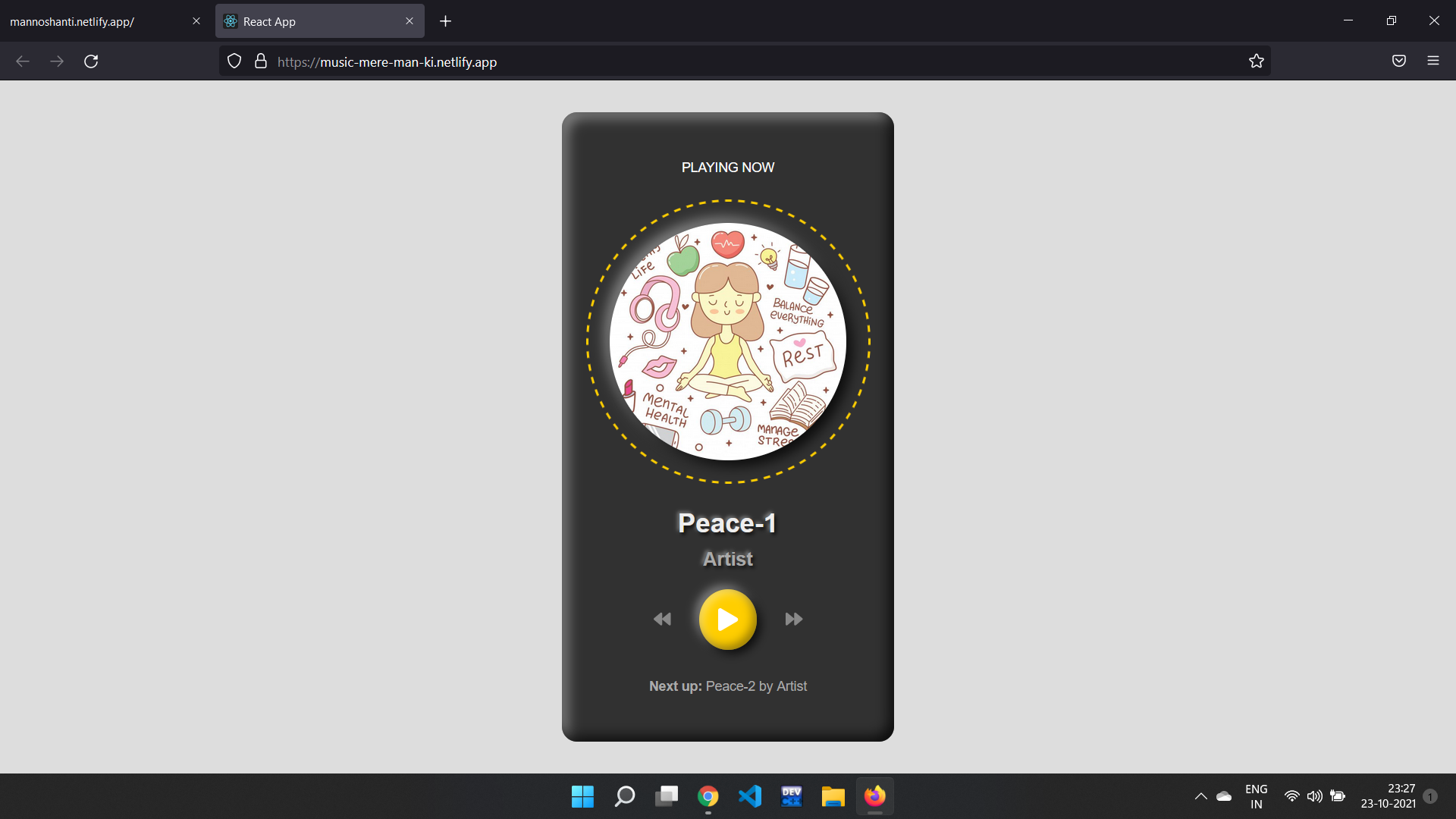Open Google Chrome from taskbar
The height and width of the screenshot is (819, 1456).
pos(708,796)
